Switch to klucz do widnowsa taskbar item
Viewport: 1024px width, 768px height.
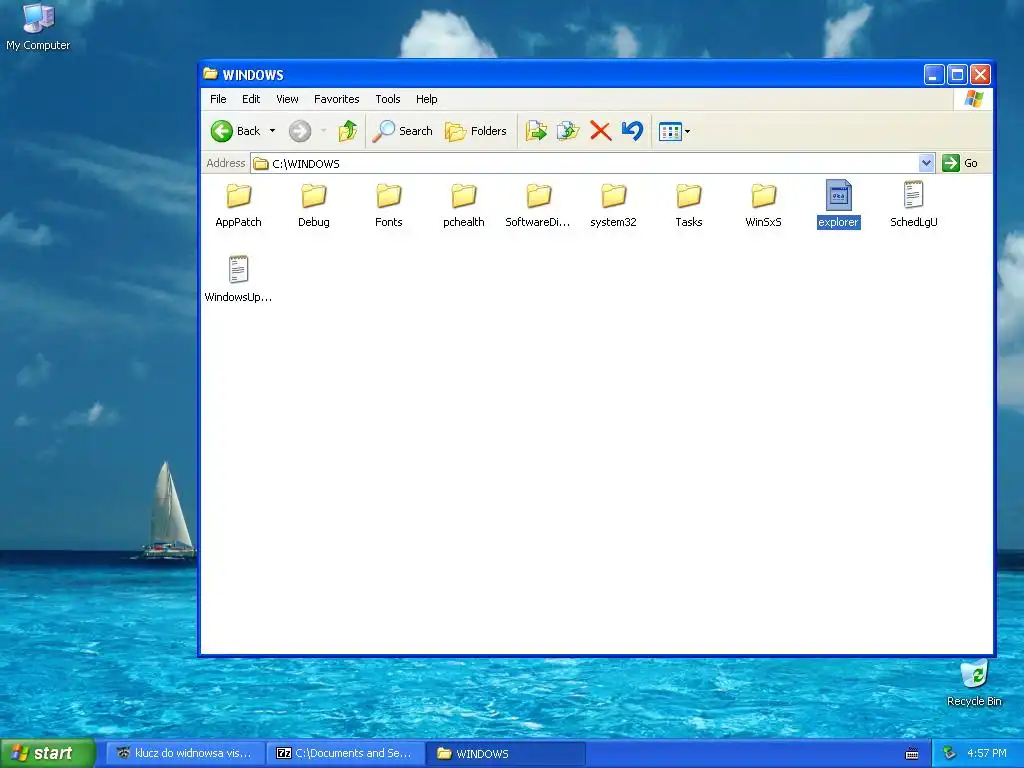point(185,754)
